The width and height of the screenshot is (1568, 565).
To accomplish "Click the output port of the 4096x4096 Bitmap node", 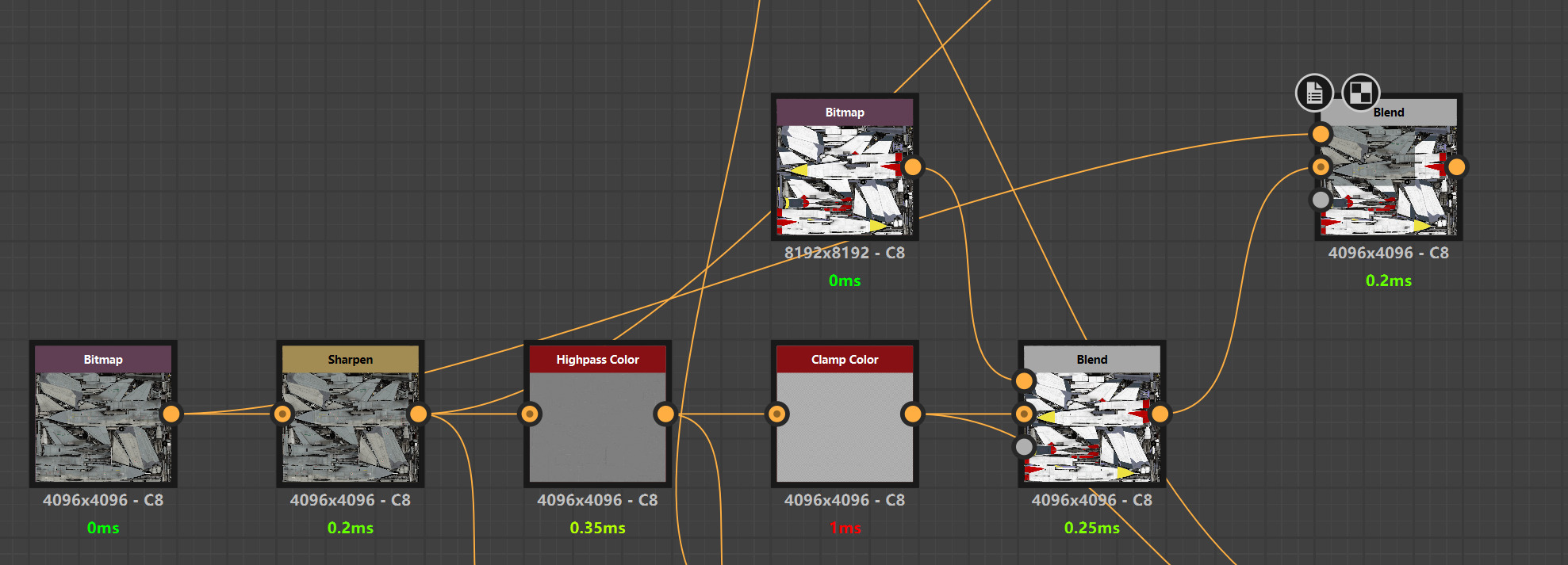I will [171, 414].
